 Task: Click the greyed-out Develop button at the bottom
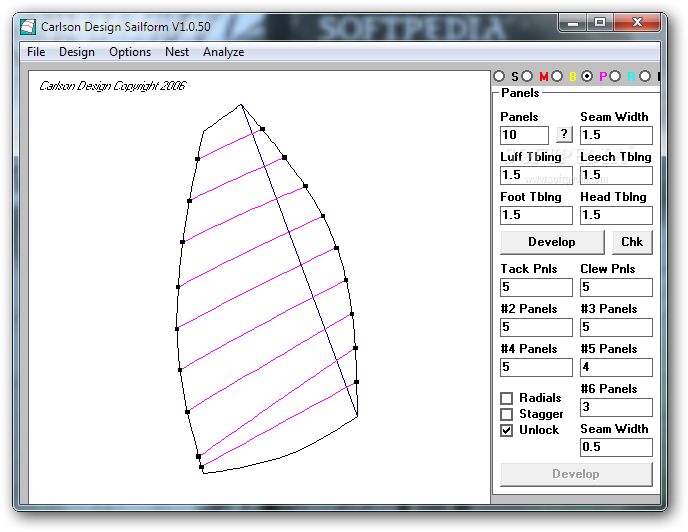pyautogui.click(x=576, y=474)
